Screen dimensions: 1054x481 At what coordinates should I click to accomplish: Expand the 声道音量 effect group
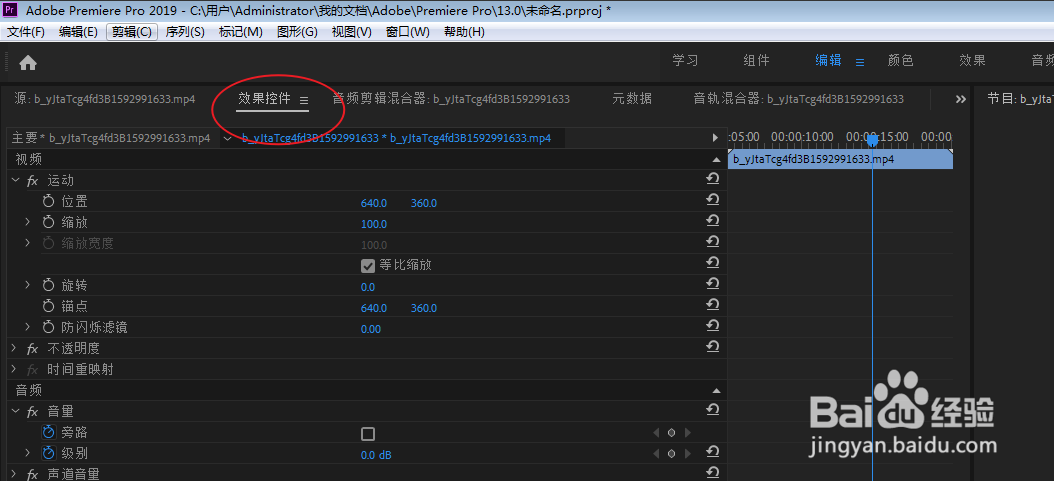click(x=15, y=474)
